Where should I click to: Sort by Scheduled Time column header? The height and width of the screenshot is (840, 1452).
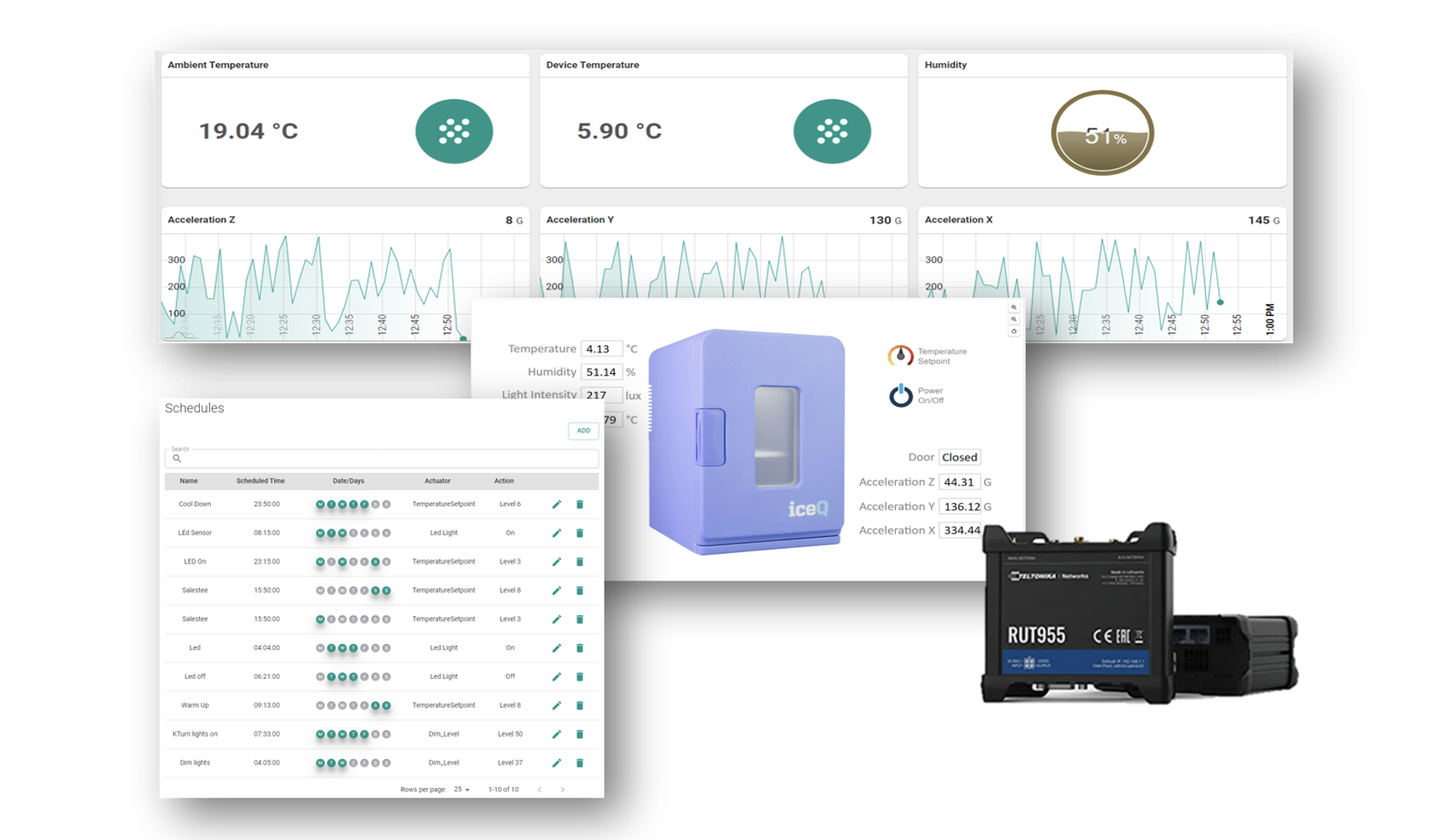[261, 481]
